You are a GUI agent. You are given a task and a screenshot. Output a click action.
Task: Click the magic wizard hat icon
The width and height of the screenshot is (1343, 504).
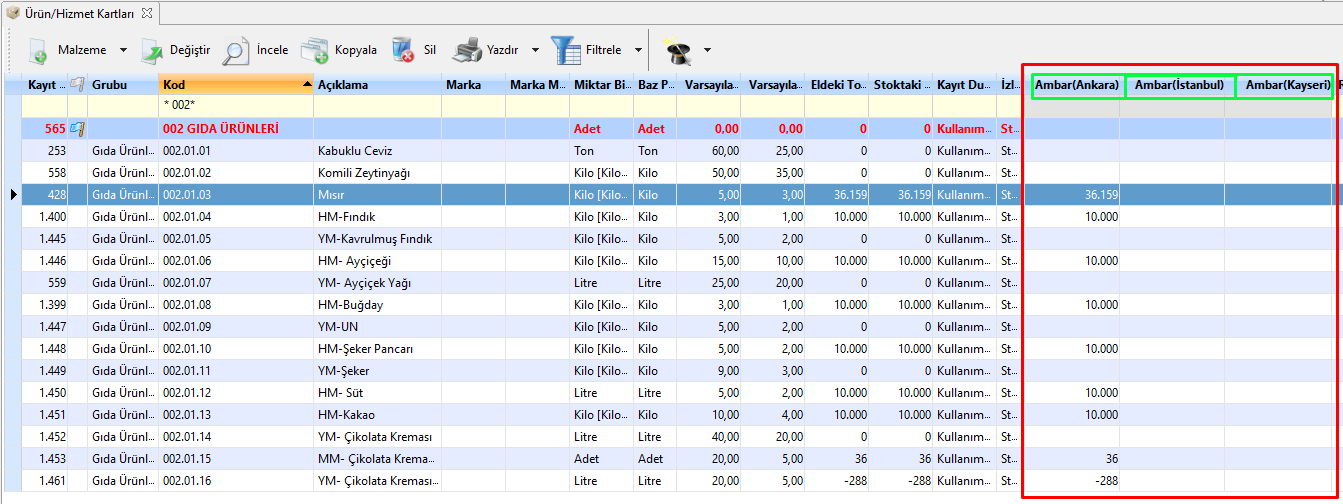tap(679, 50)
